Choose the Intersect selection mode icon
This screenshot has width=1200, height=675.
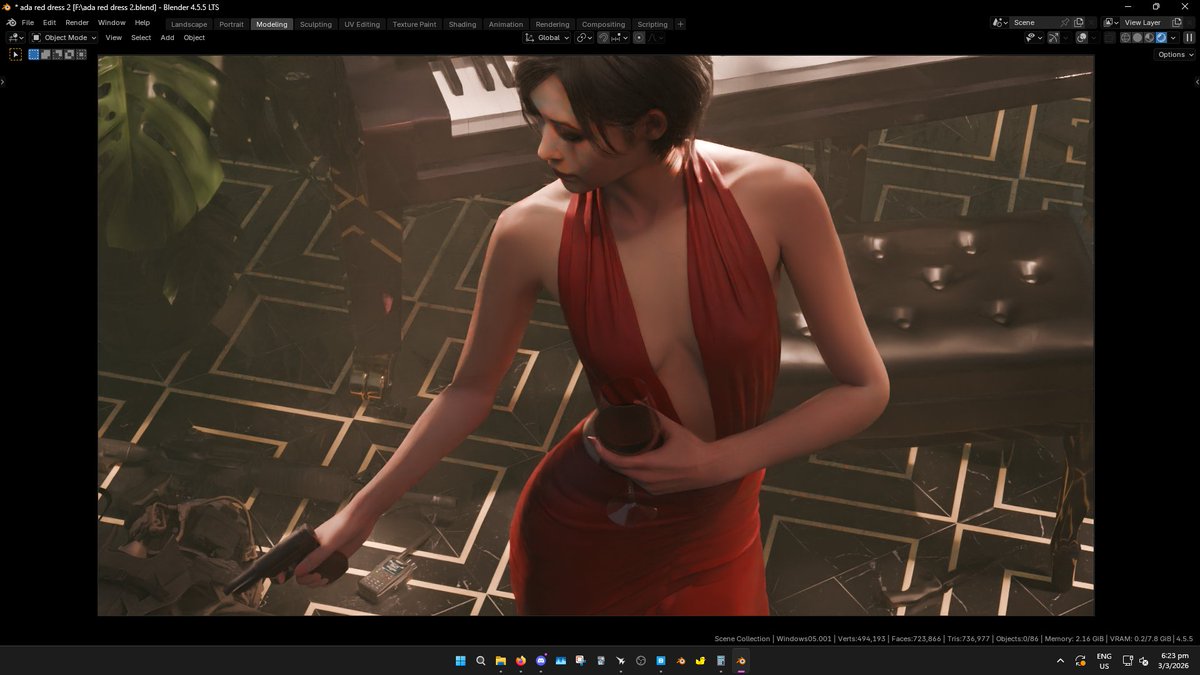tap(81, 54)
